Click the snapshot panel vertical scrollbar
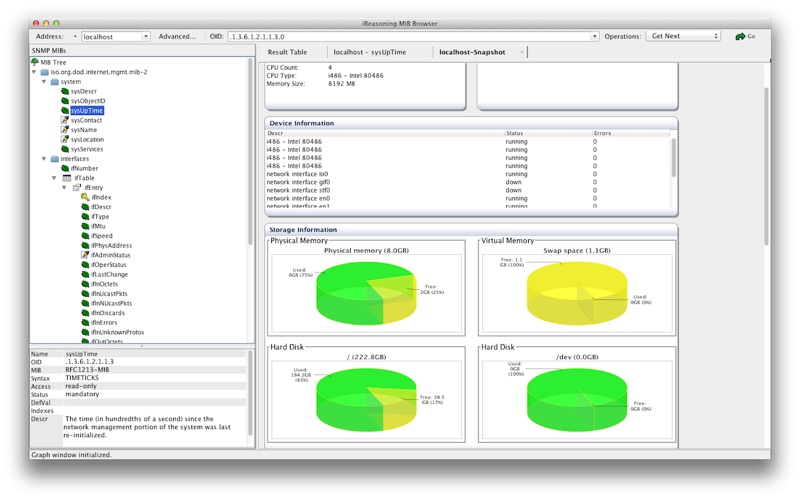 point(766,167)
